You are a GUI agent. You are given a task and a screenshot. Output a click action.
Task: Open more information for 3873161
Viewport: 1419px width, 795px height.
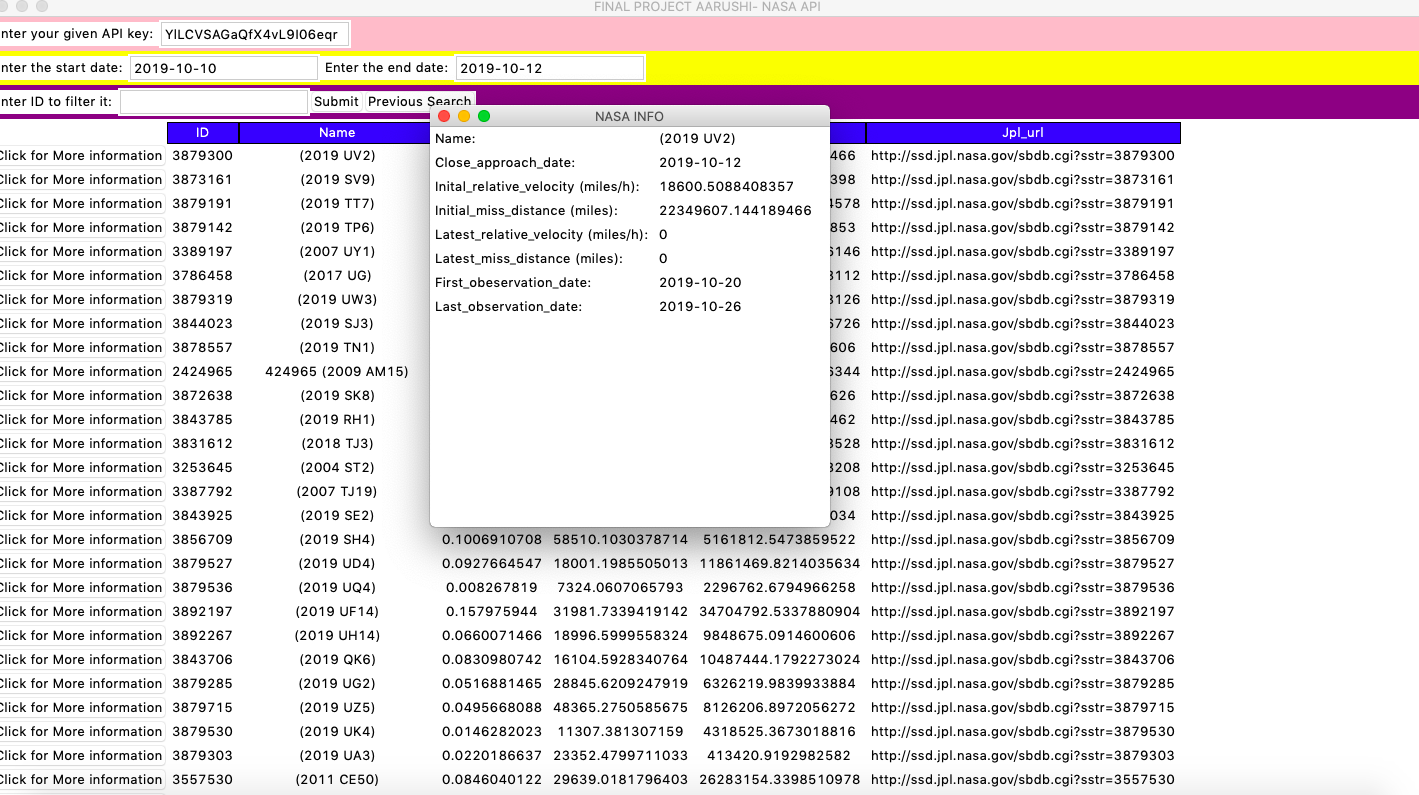80,180
